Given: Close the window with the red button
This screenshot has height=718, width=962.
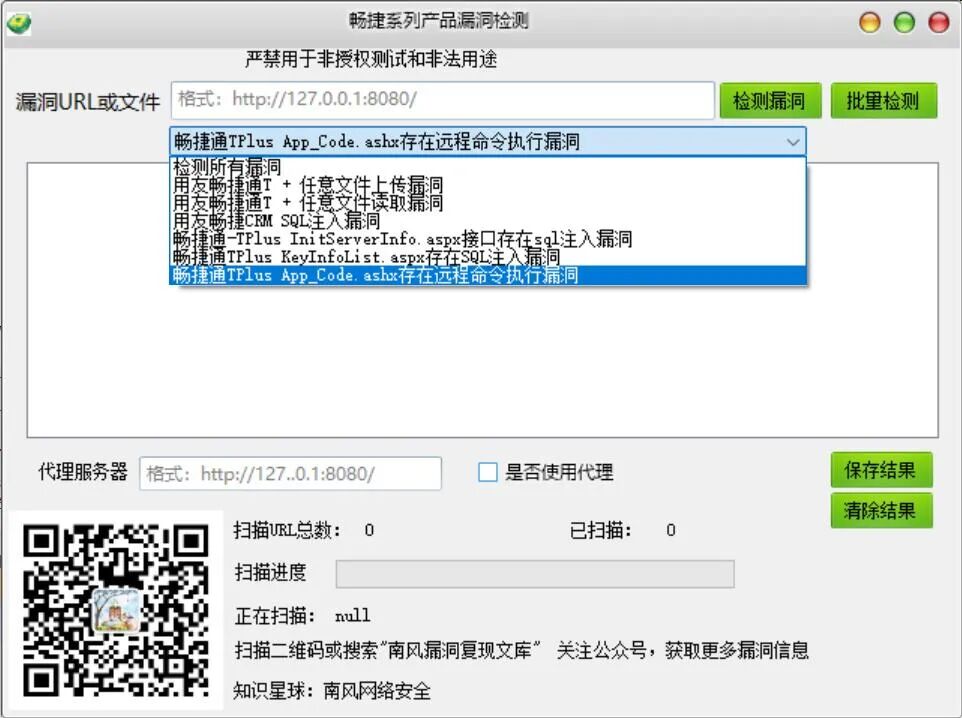Looking at the screenshot, I should click(x=939, y=22).
